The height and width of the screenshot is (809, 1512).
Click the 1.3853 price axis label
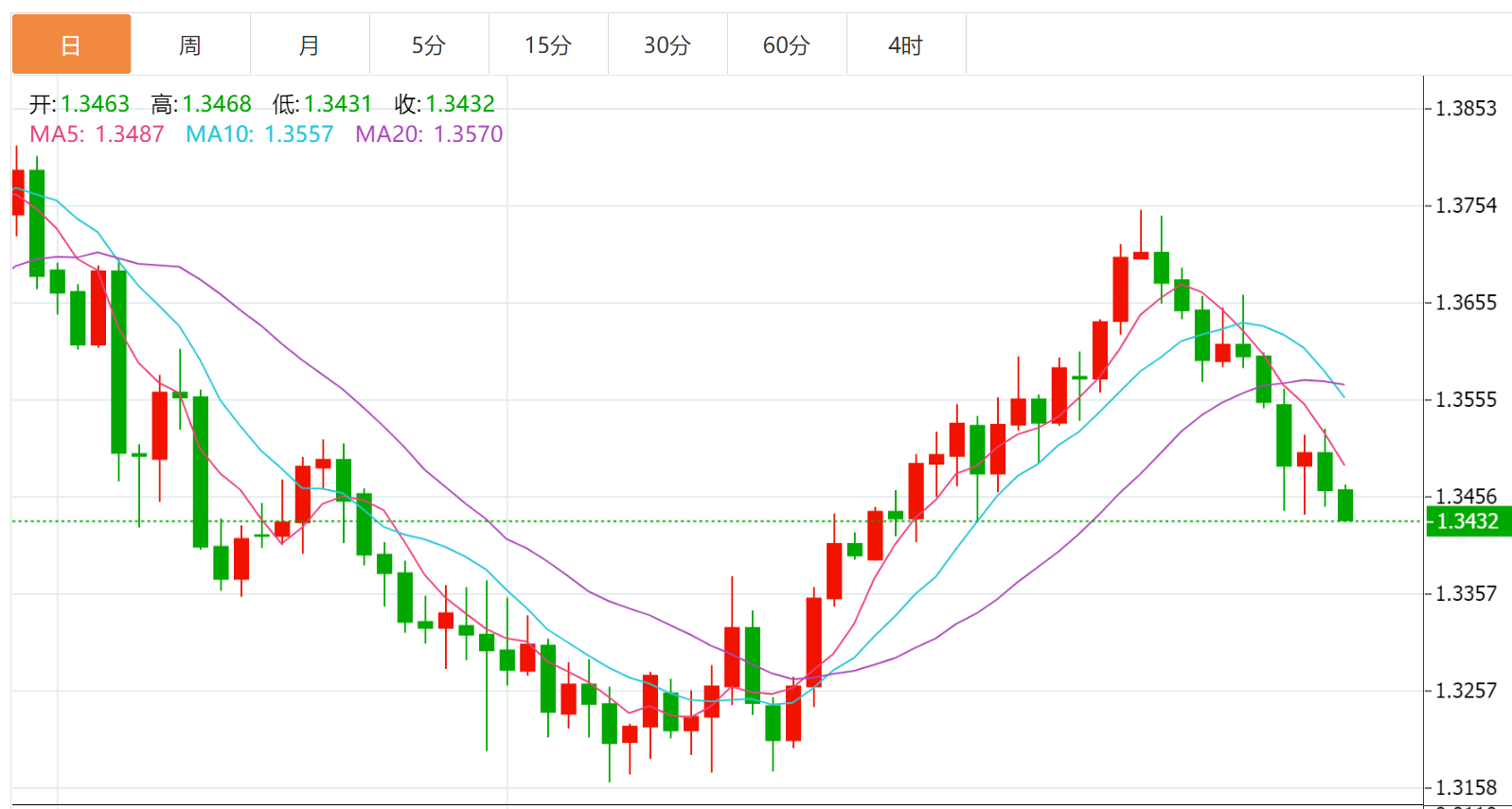pyautogui.click(x=1466, y=109)
